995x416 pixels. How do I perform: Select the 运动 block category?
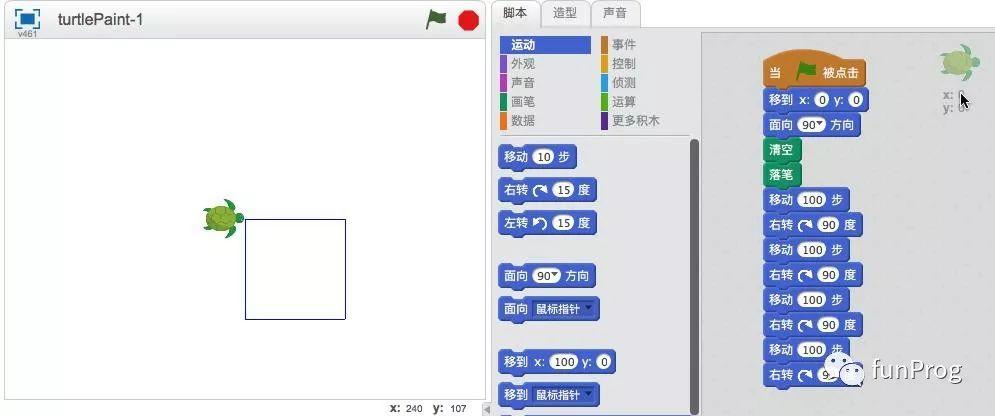coord(545,45)
